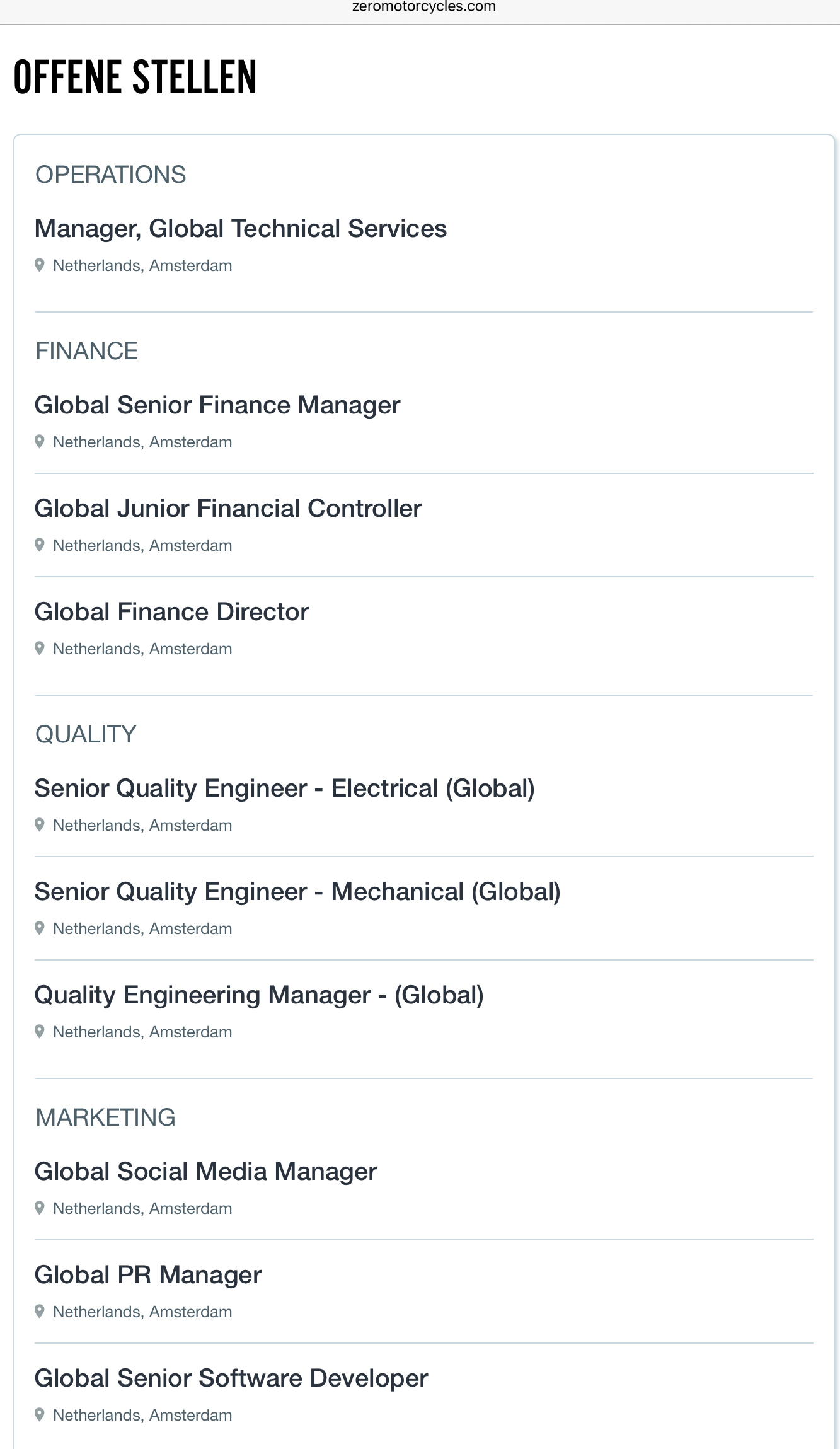840x1449 pixels.
Task: Open Global Senior Software Developer listing
Action: 231,1378
